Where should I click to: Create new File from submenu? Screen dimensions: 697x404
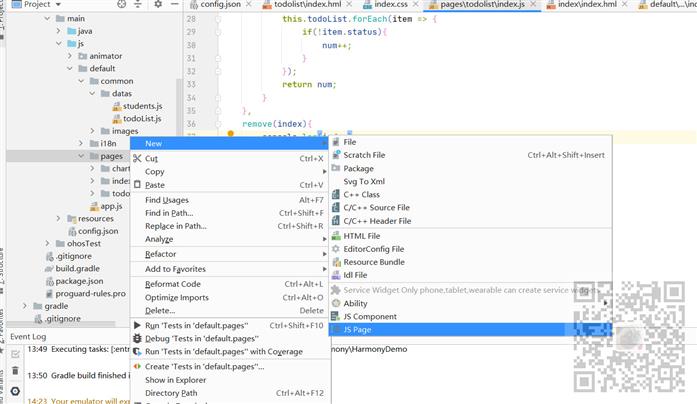pyautogui.click(x=470, y=142)
